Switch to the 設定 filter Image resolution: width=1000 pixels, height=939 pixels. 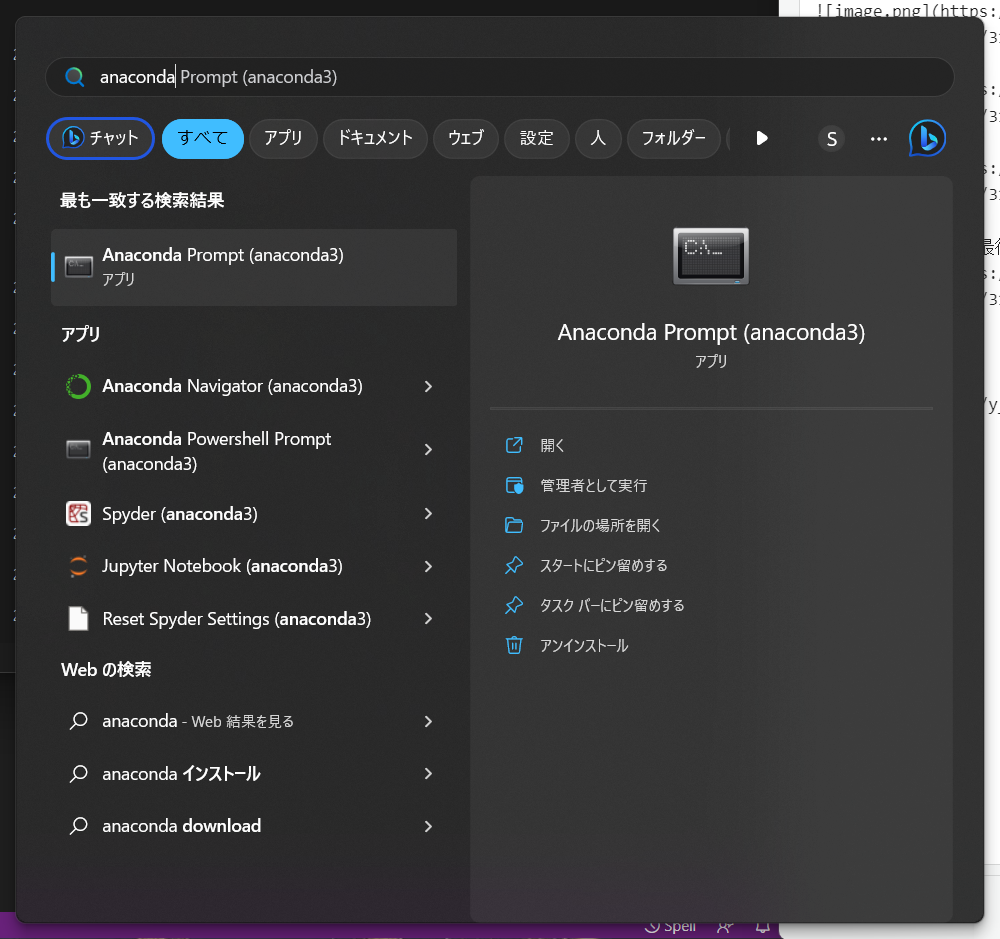tap(536, 138)
